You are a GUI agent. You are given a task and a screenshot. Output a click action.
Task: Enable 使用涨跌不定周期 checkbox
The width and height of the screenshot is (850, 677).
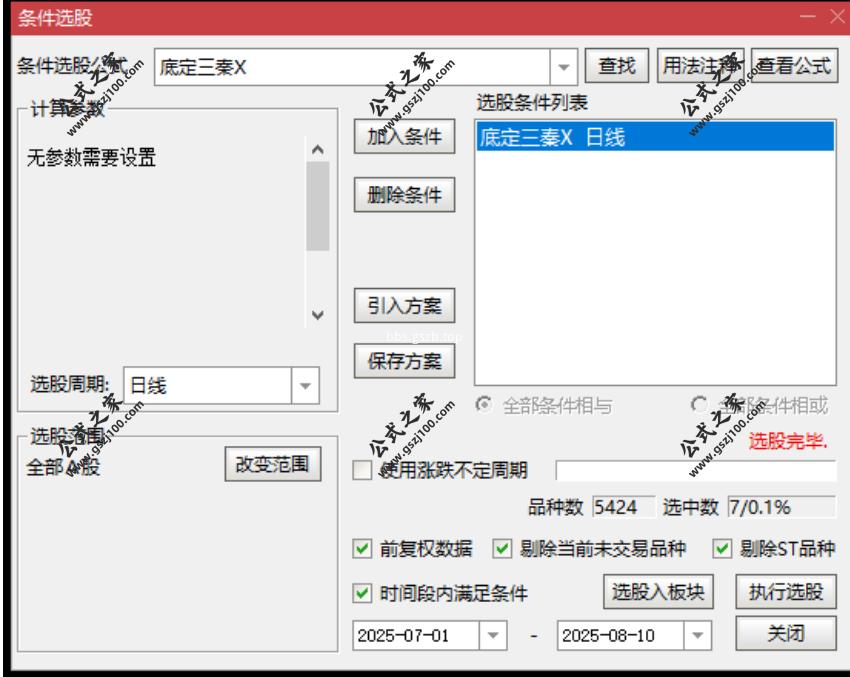[x=362, y=470]
